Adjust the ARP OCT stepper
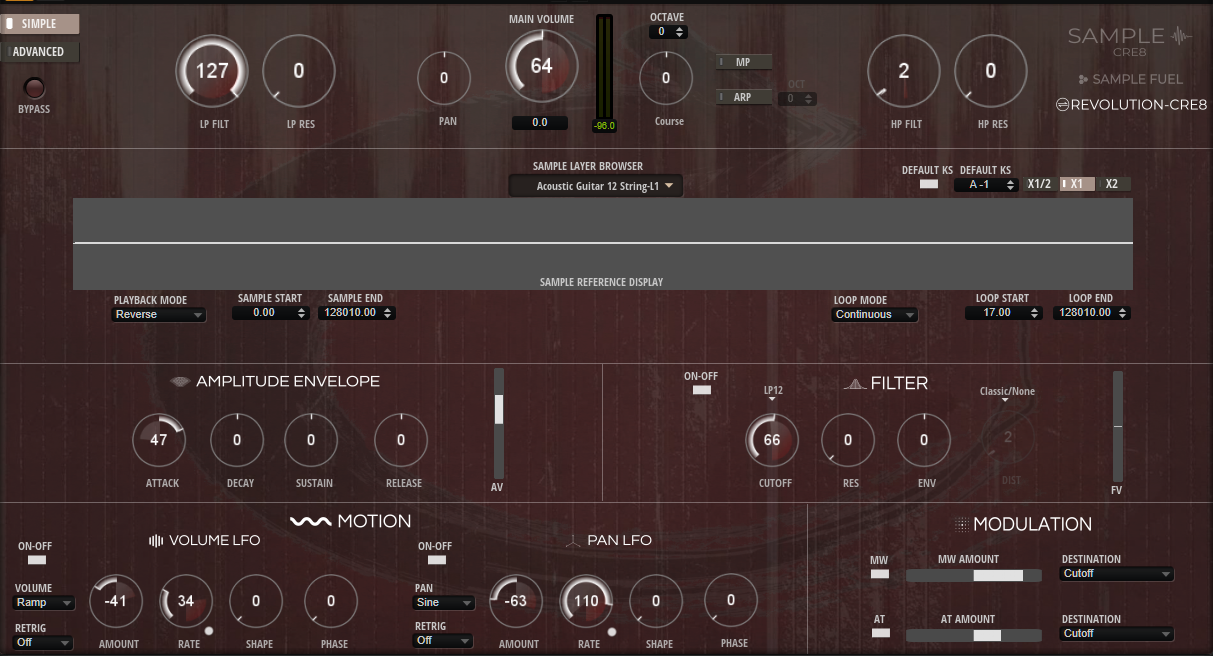The image size is (1213, 656). (798, 99)
